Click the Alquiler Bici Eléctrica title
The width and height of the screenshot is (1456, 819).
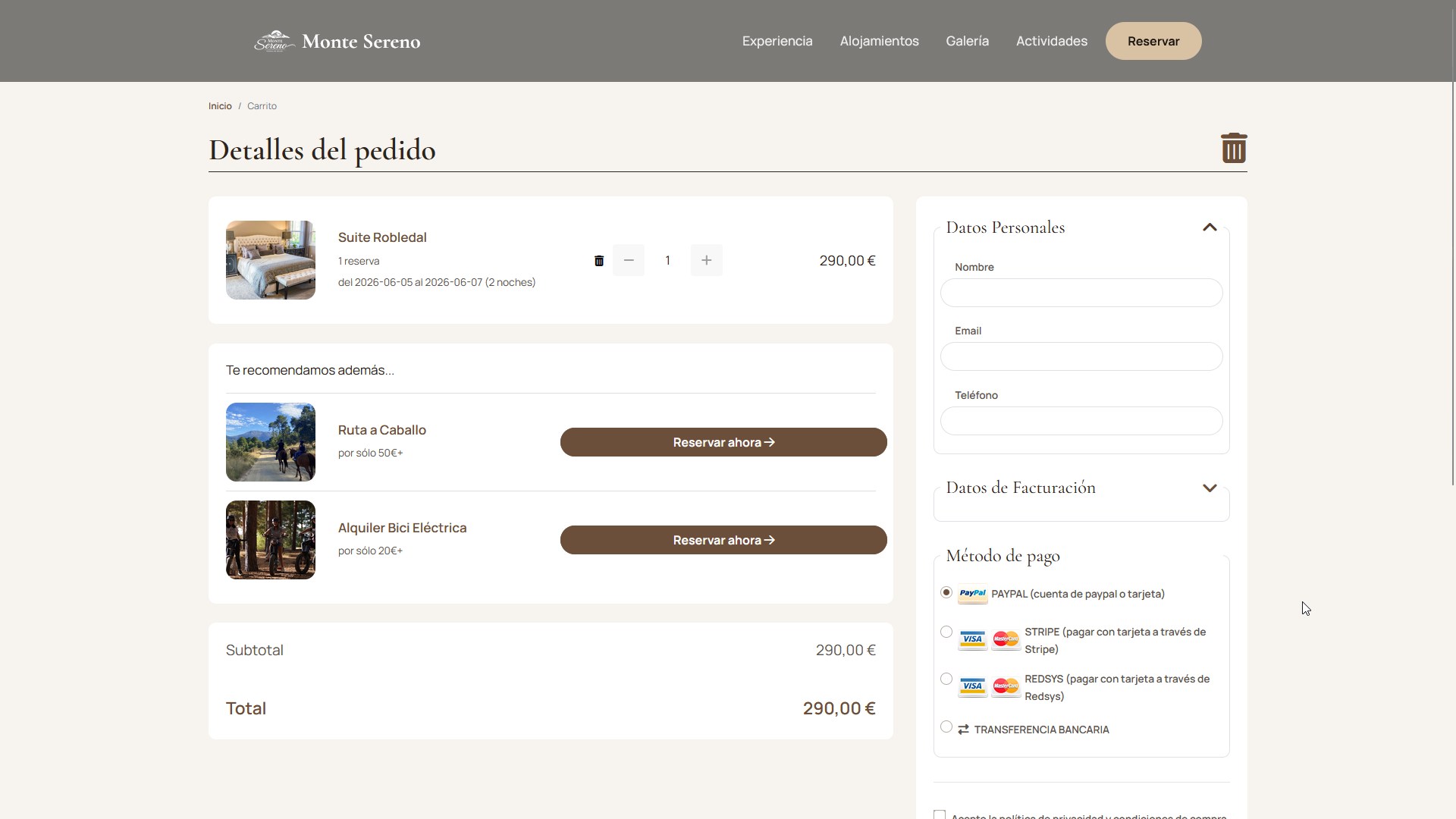pyautogui.click(x=402, y=528)
